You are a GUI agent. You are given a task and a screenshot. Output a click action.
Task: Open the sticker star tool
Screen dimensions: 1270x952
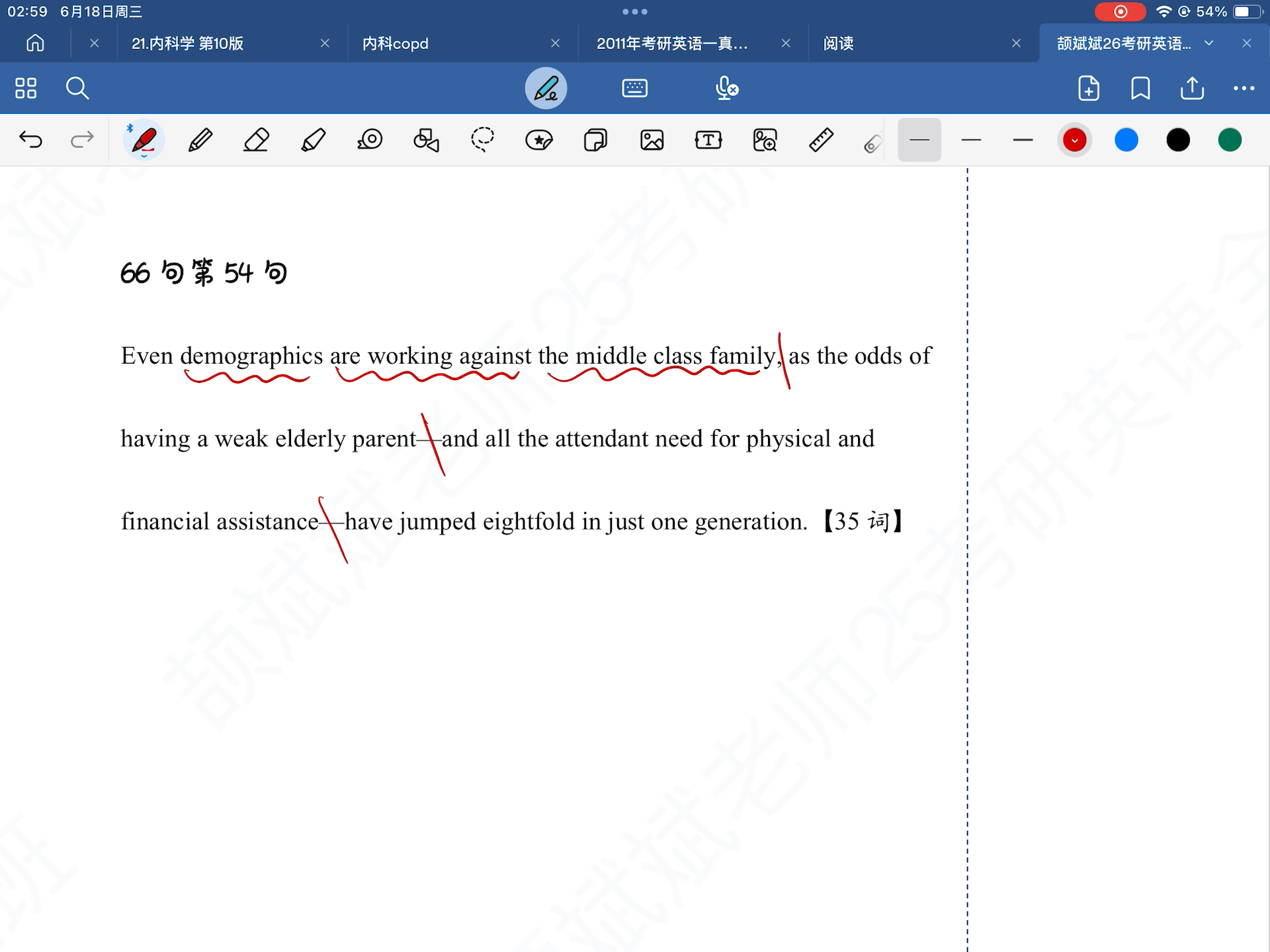tap(539, 140)
